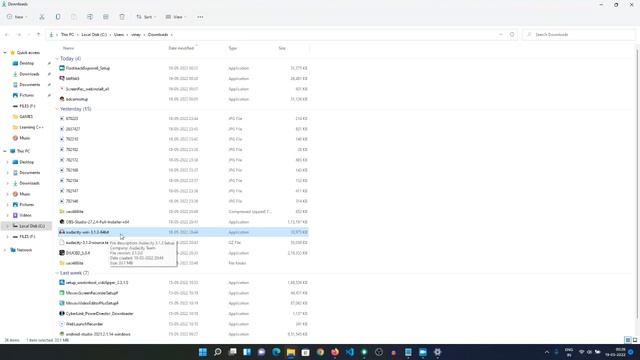Click the Search Downloads input field
Image resolution: width=640 pixels, height=360 pixels.
click(579, 35)
